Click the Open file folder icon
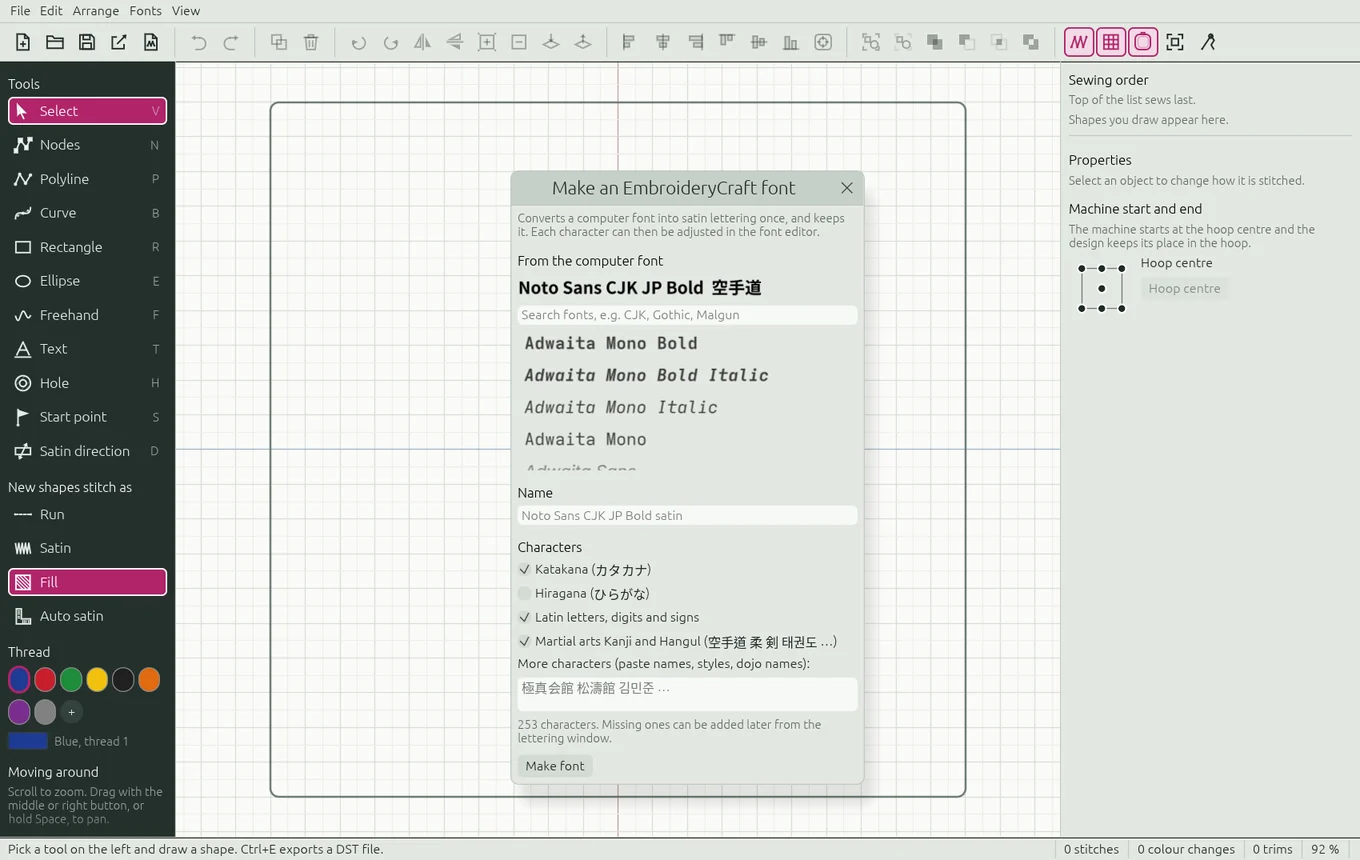The width and height of the screenshot is (1360, 860). [55, 42]
